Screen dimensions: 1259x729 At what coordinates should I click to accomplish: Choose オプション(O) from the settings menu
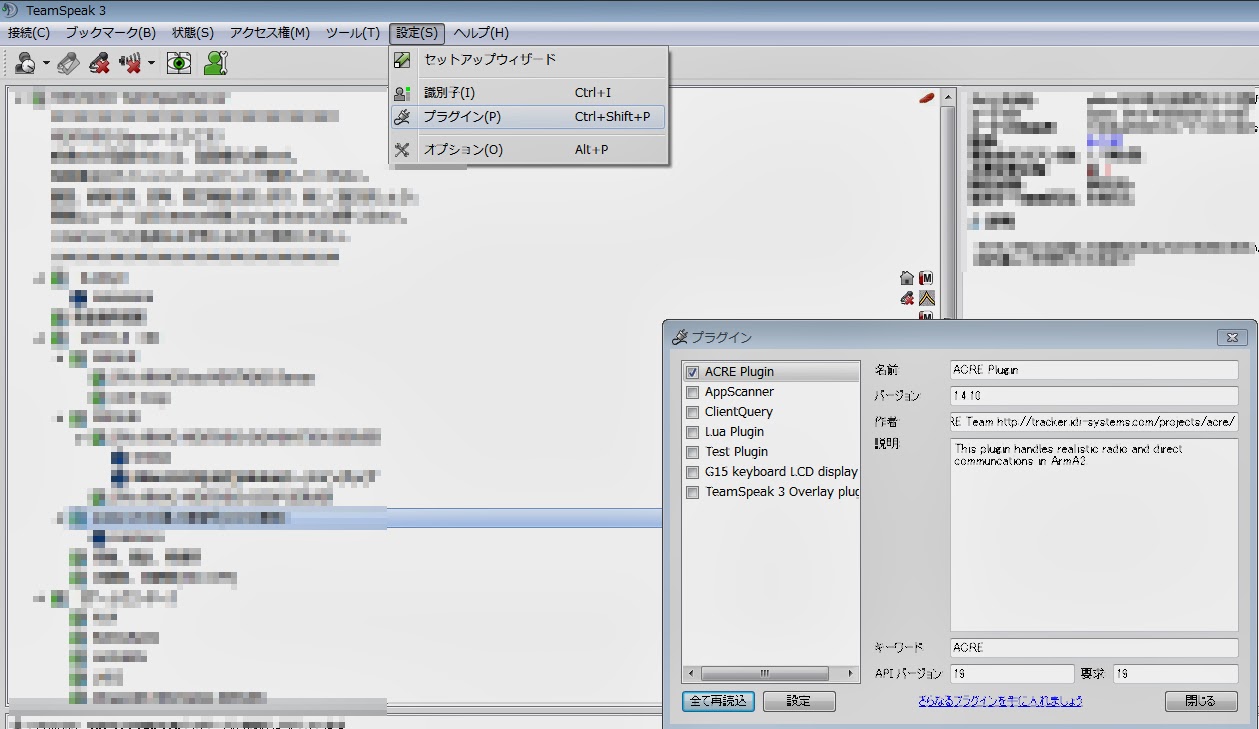(528, 150)
